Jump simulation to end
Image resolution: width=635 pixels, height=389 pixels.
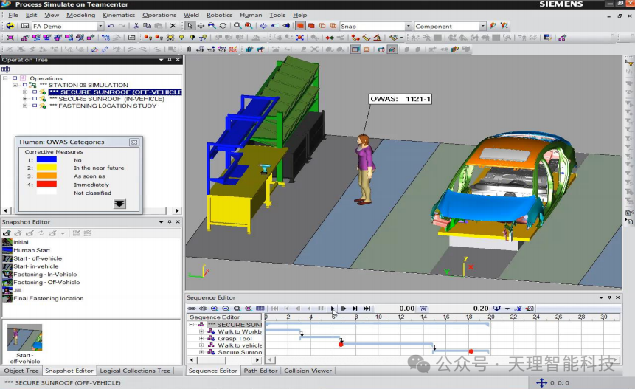(x=367, y=308)
